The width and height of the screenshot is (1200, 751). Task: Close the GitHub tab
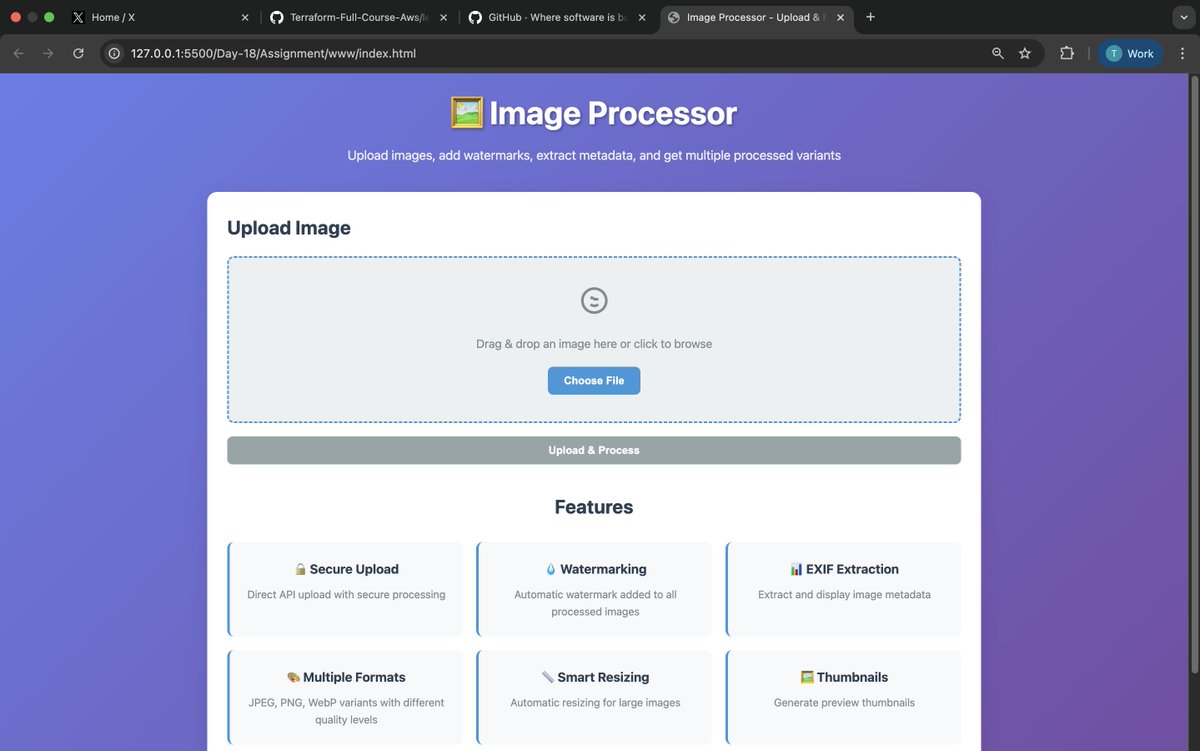[641, 17]
